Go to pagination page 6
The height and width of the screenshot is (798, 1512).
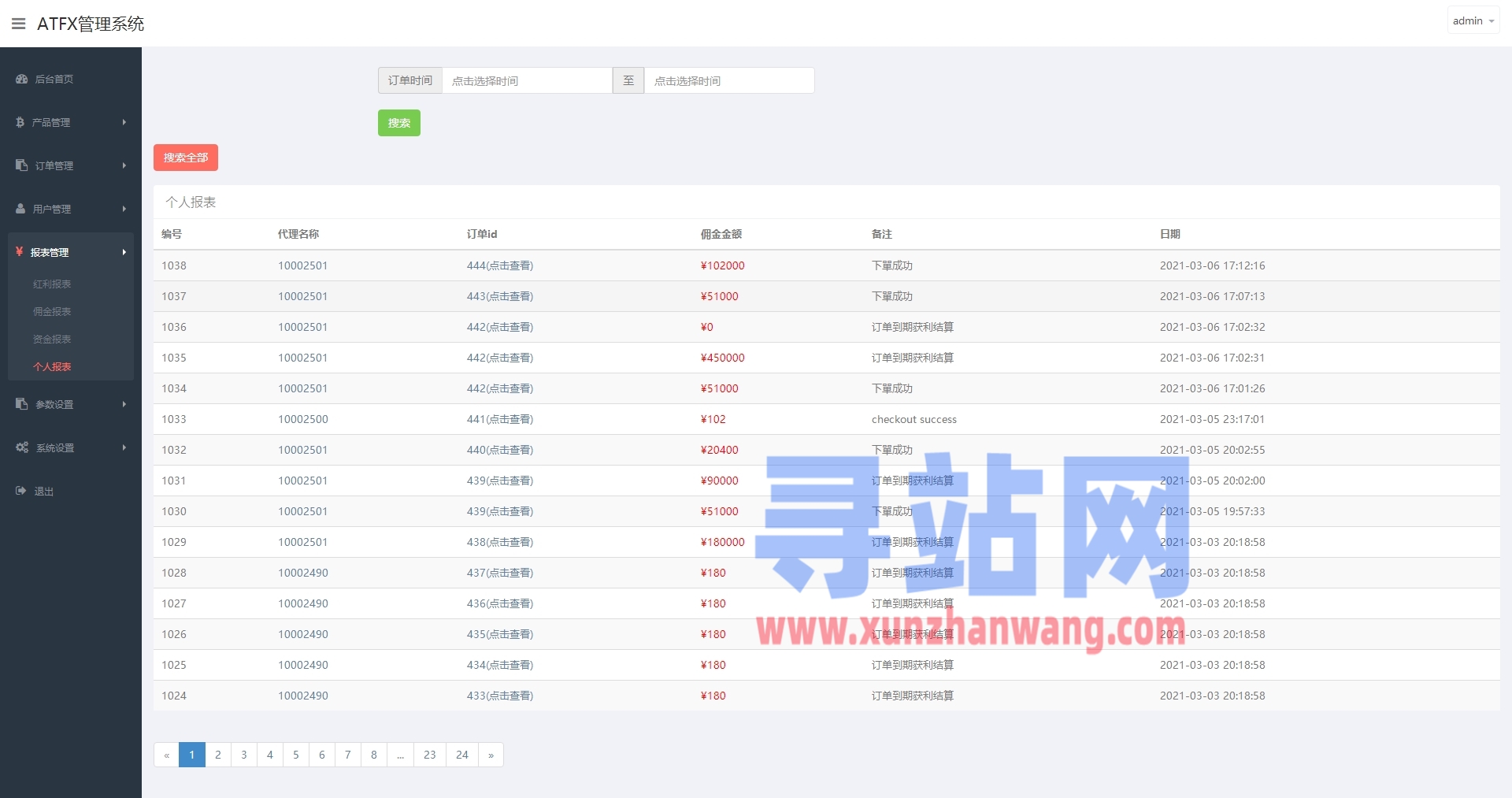coord(322,755)
